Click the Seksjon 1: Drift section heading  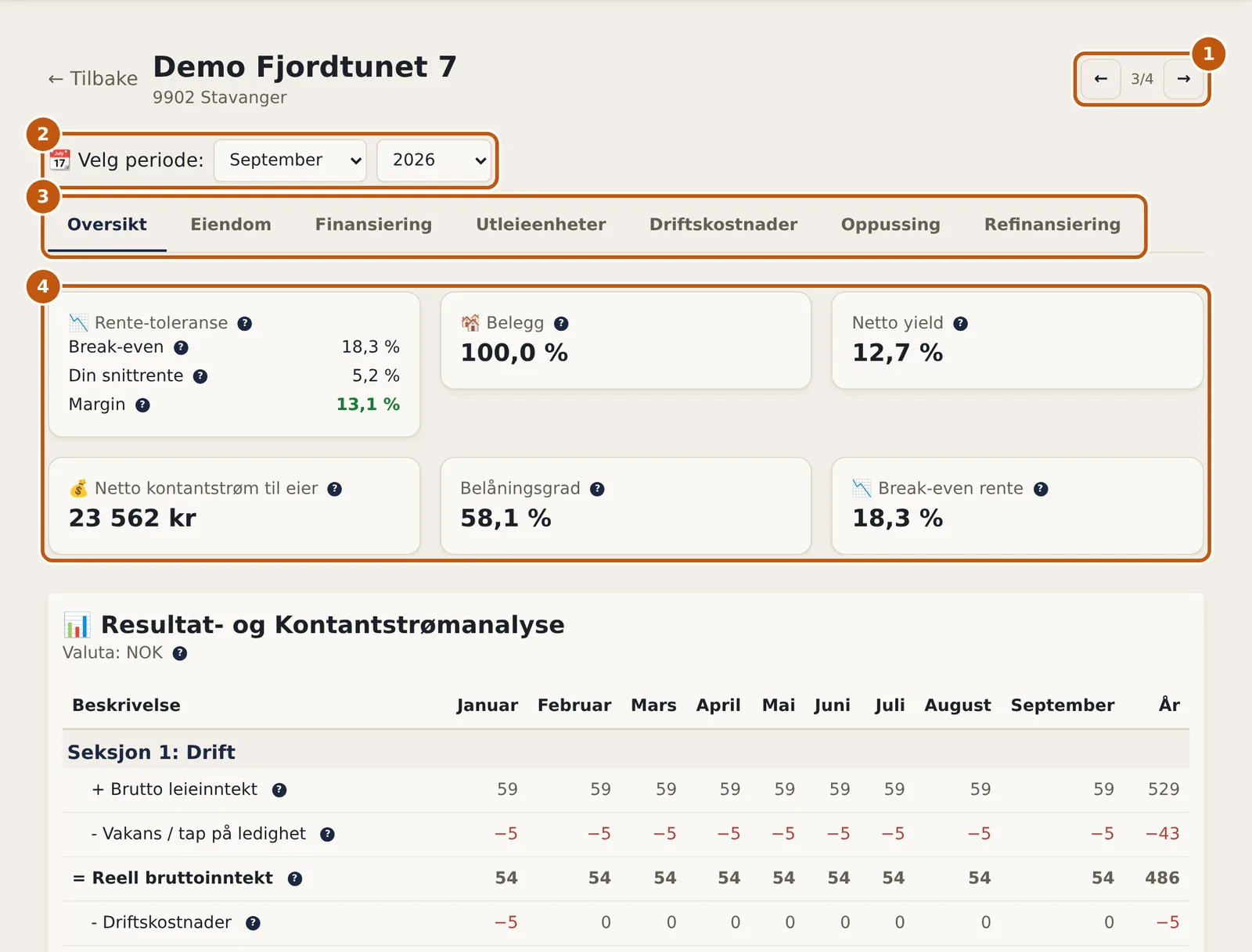[x=151, y=753]
